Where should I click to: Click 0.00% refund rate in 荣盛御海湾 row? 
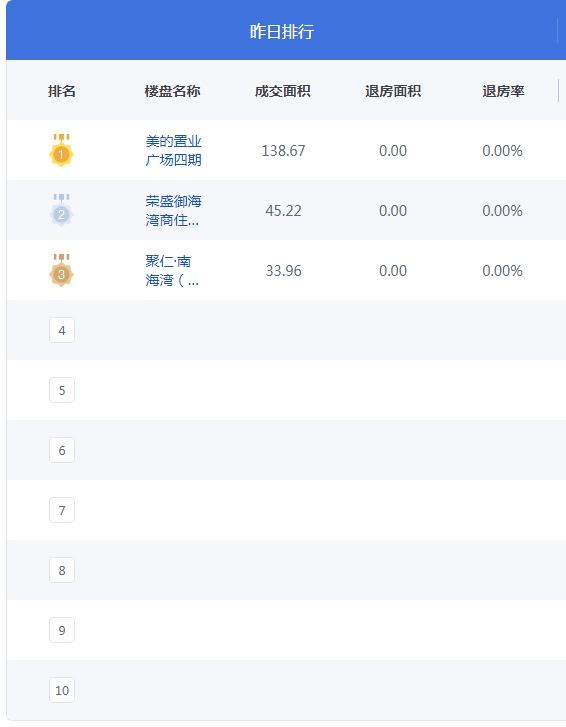click(502, 210)
